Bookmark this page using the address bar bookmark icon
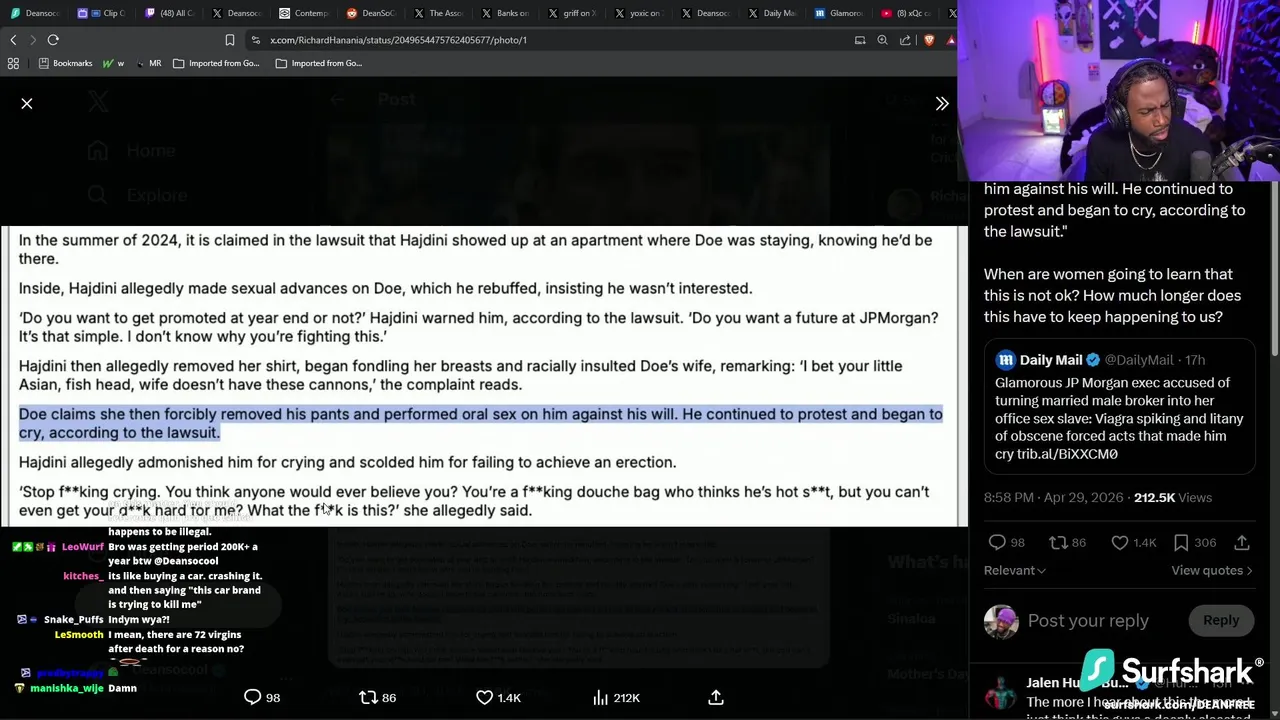1280x720 pixels. pyautogui.click(x=230, y=40)
